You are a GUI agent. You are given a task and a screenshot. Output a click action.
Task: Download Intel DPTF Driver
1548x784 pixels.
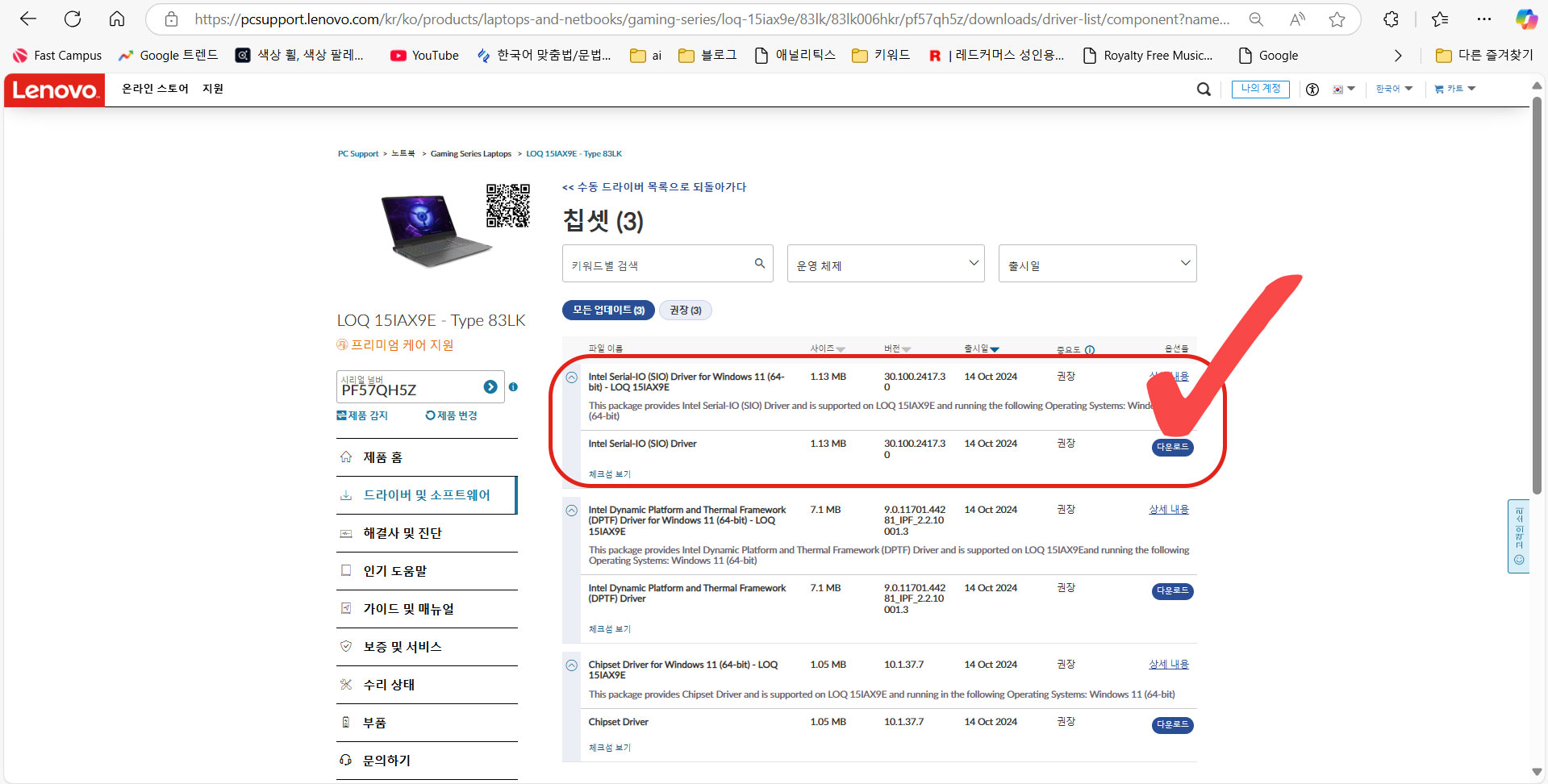coord(1172,591)
